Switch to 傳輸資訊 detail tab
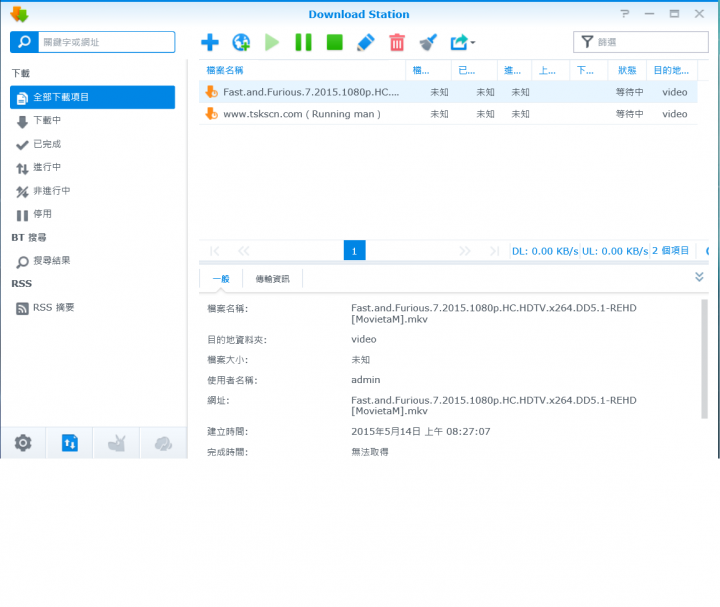720x607 pixels. click(272, 279)
